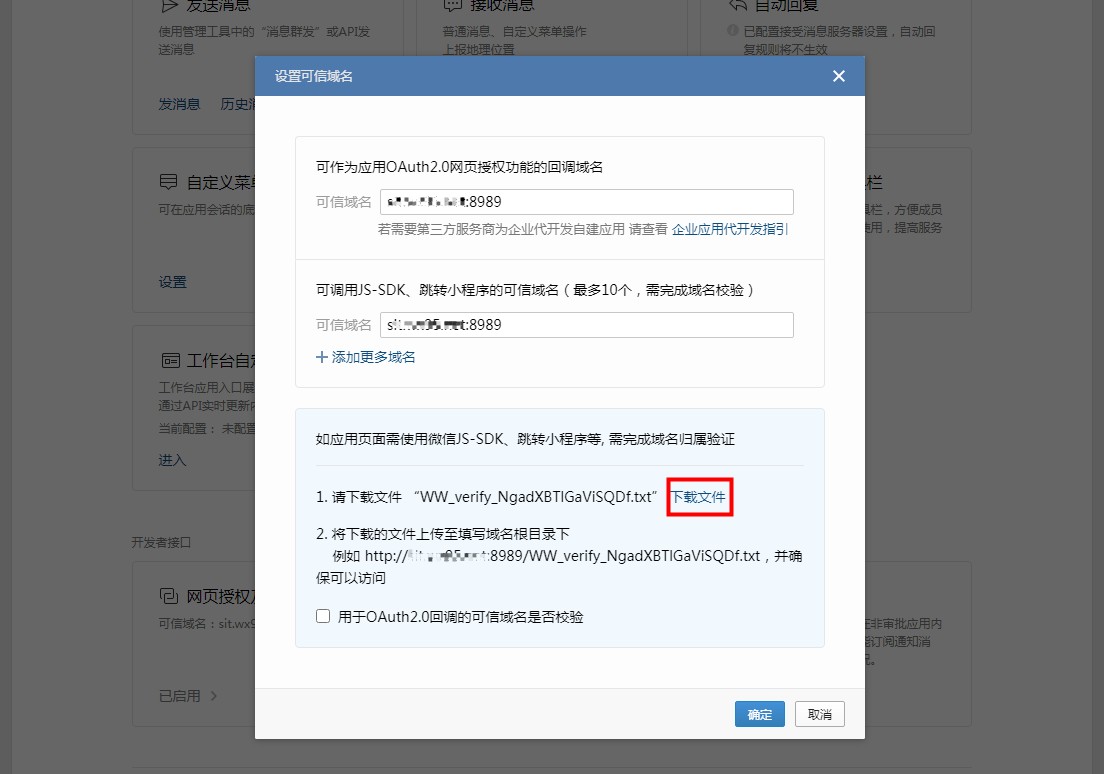
Task: Click the JS-SDK 可信域名 input field
Action: [x=586, y=325]
